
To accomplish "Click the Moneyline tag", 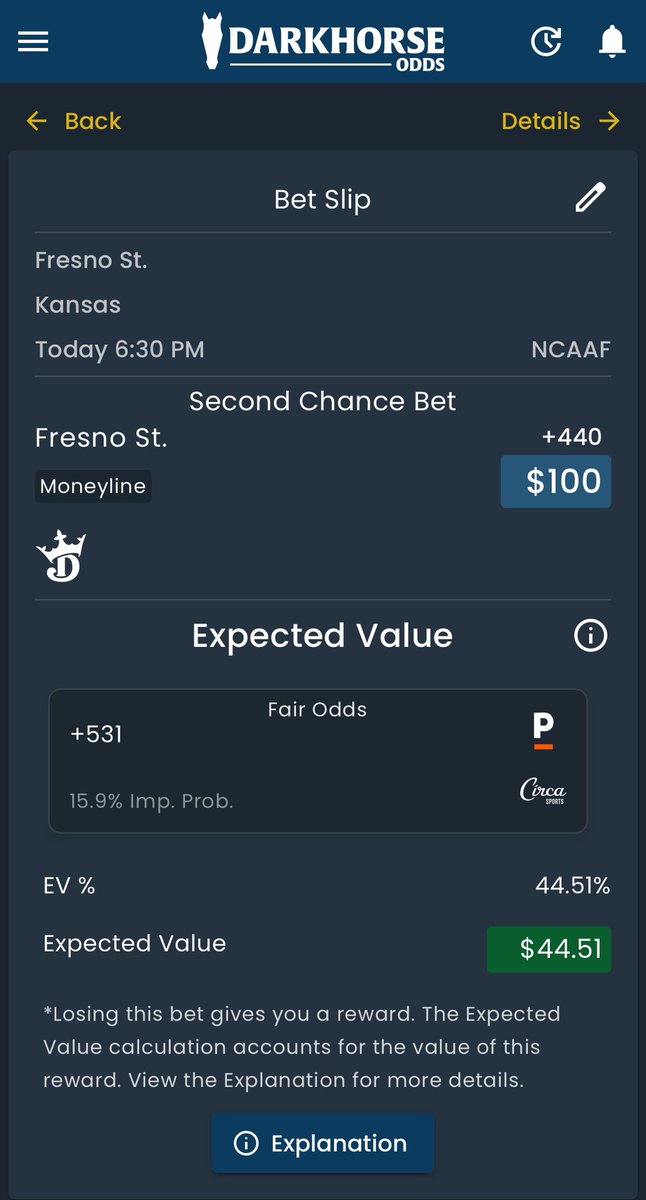I will tap(93, 487).
